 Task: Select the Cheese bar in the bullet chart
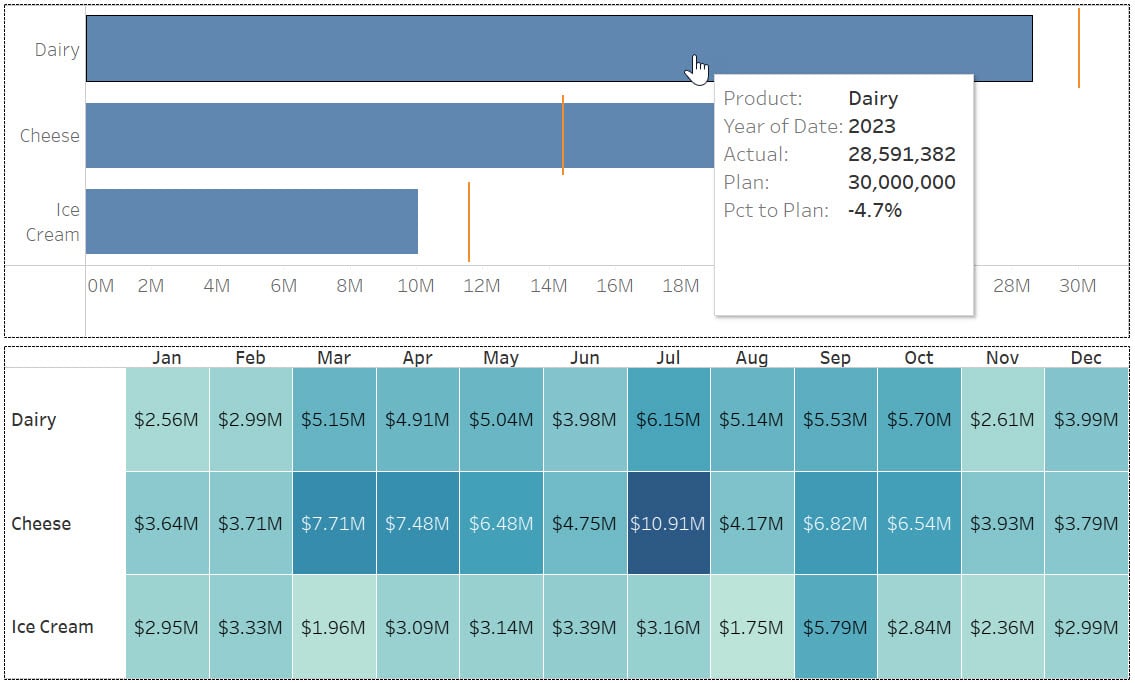[350, 135]
